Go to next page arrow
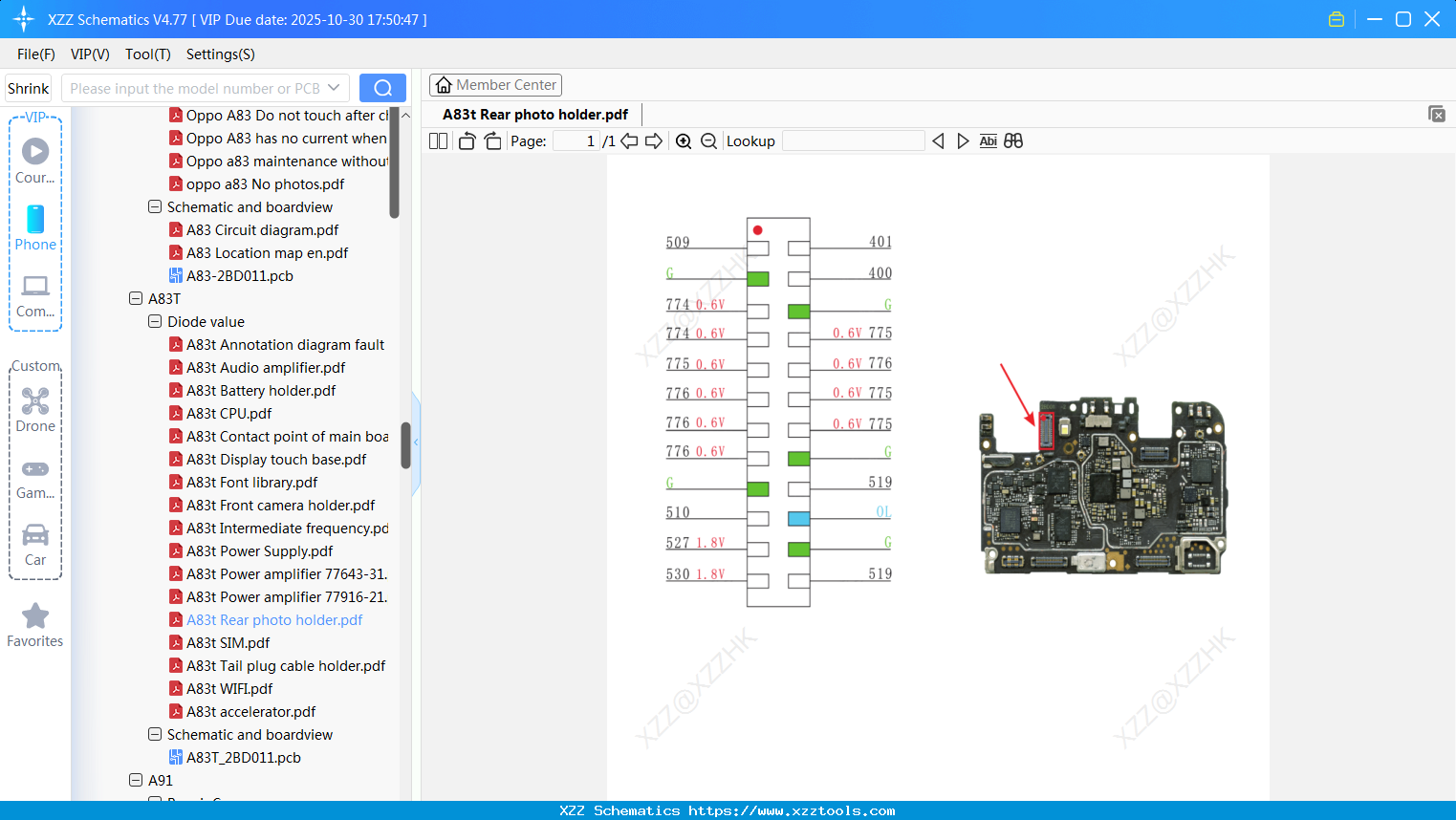1456x820 pixels. pos(654,141)
